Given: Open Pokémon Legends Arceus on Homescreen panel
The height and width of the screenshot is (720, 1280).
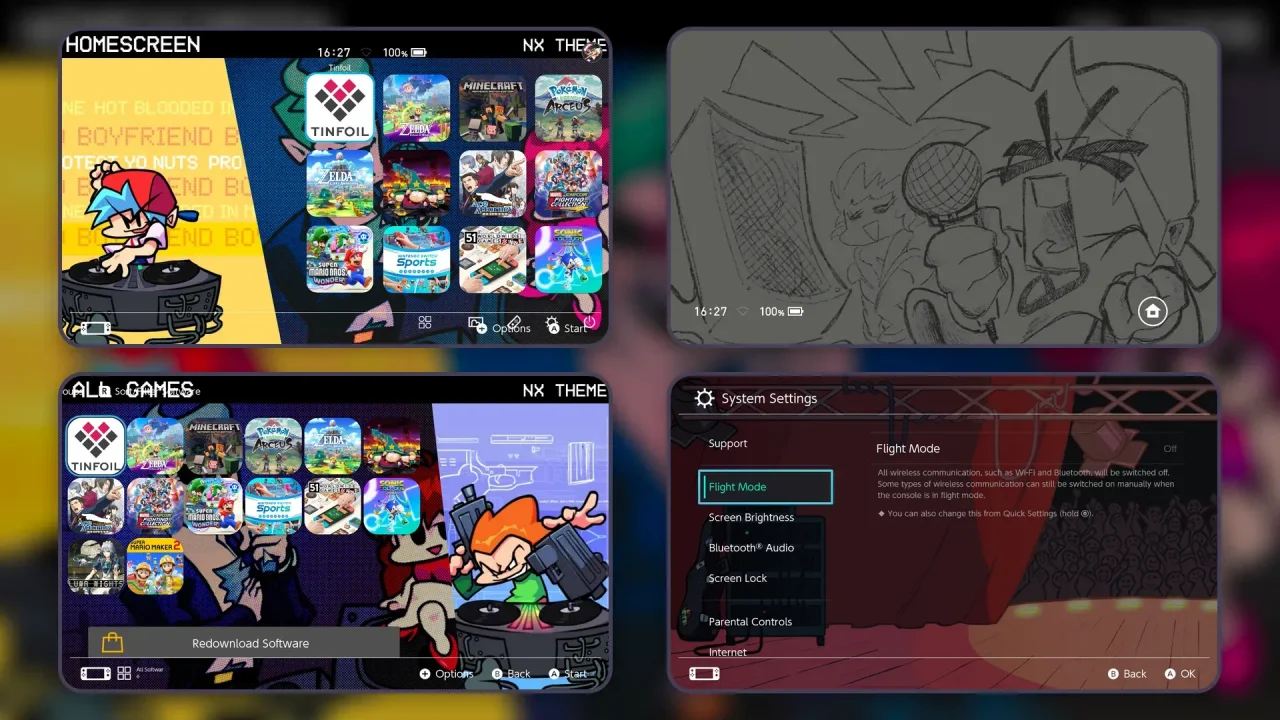Looking at the screenshot, I should click(x=568, y=108).
